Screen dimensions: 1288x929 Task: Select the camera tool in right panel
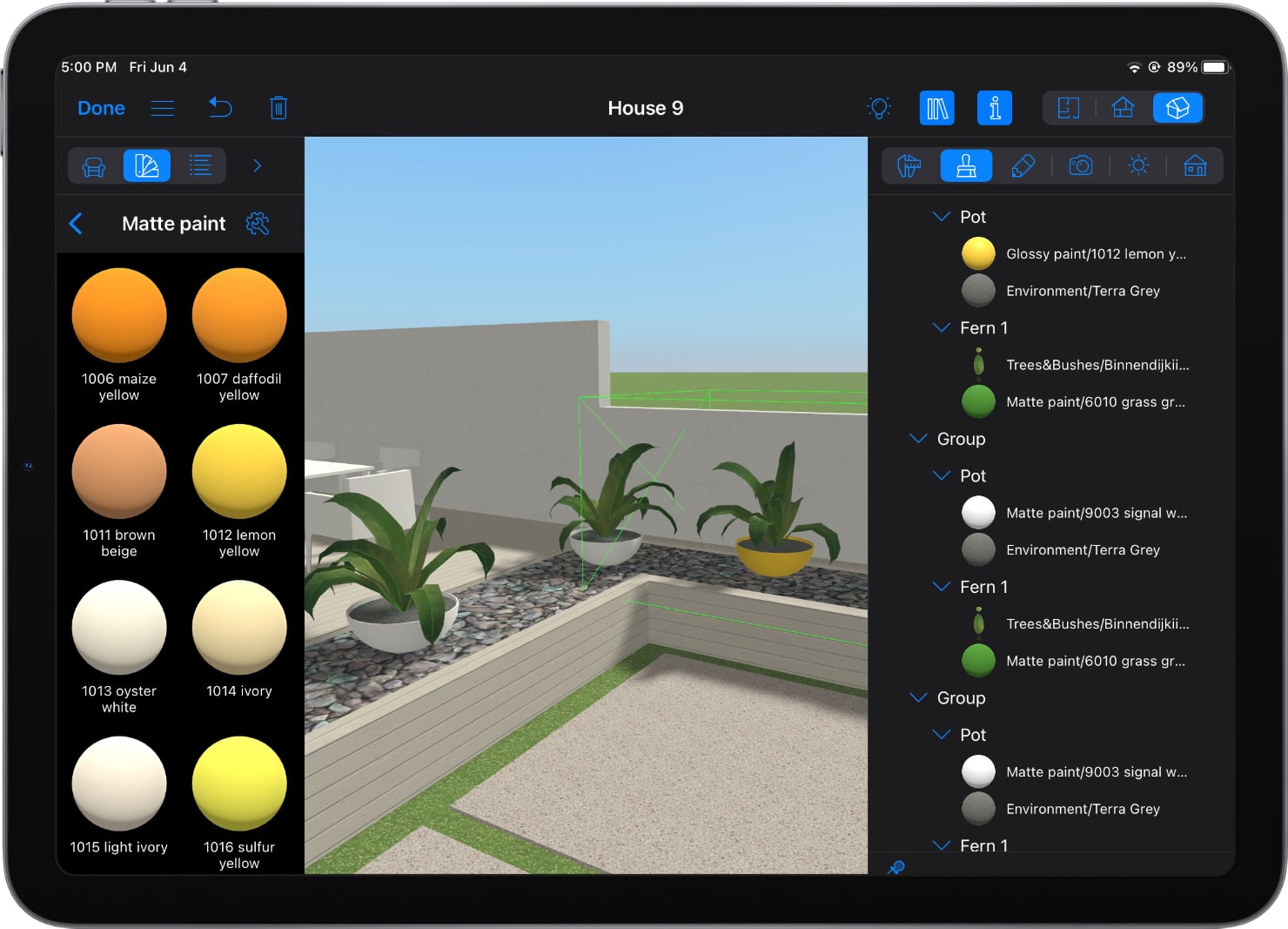coord(1081,165)
